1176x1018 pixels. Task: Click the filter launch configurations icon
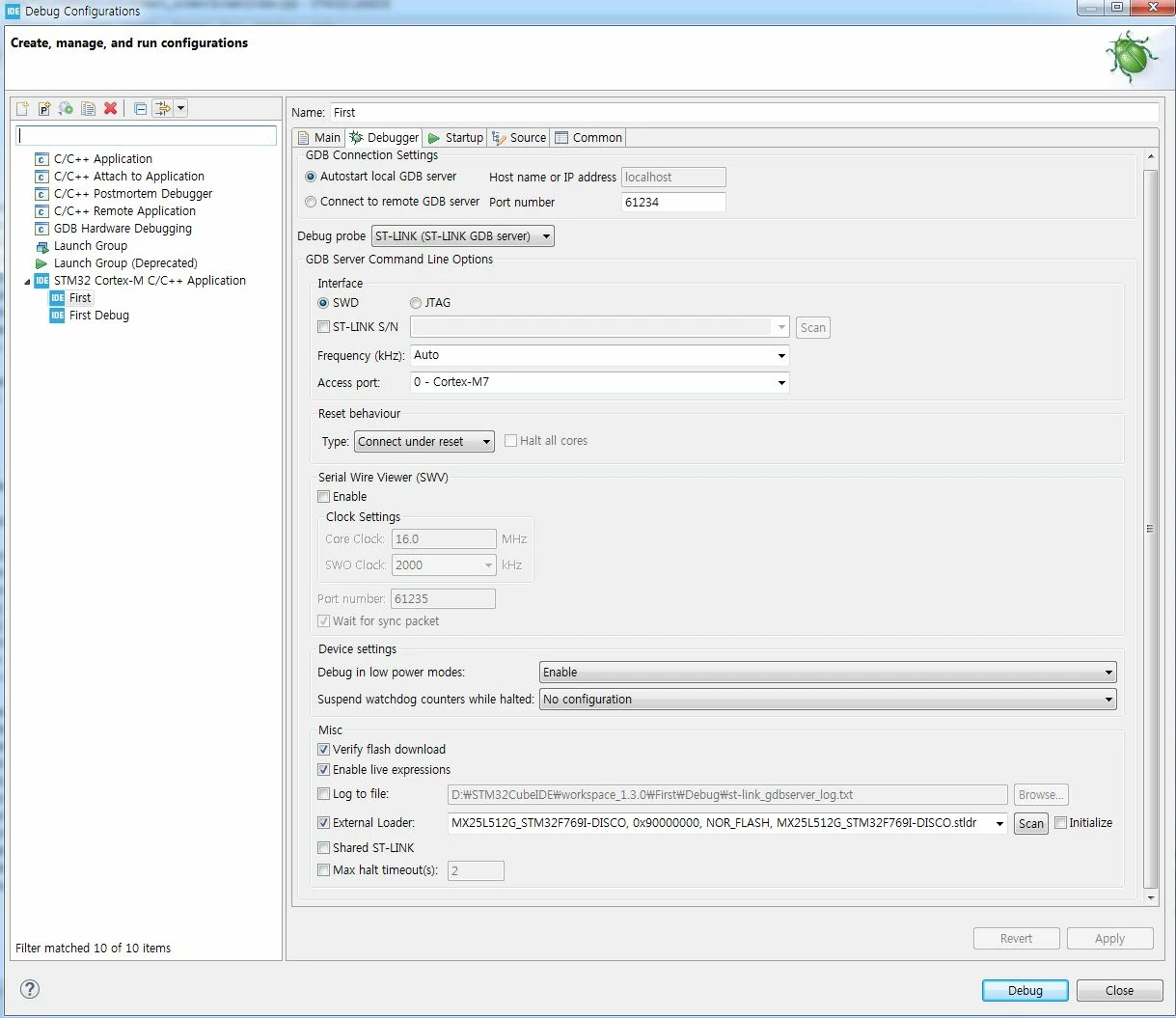click(x=162, y=108)
